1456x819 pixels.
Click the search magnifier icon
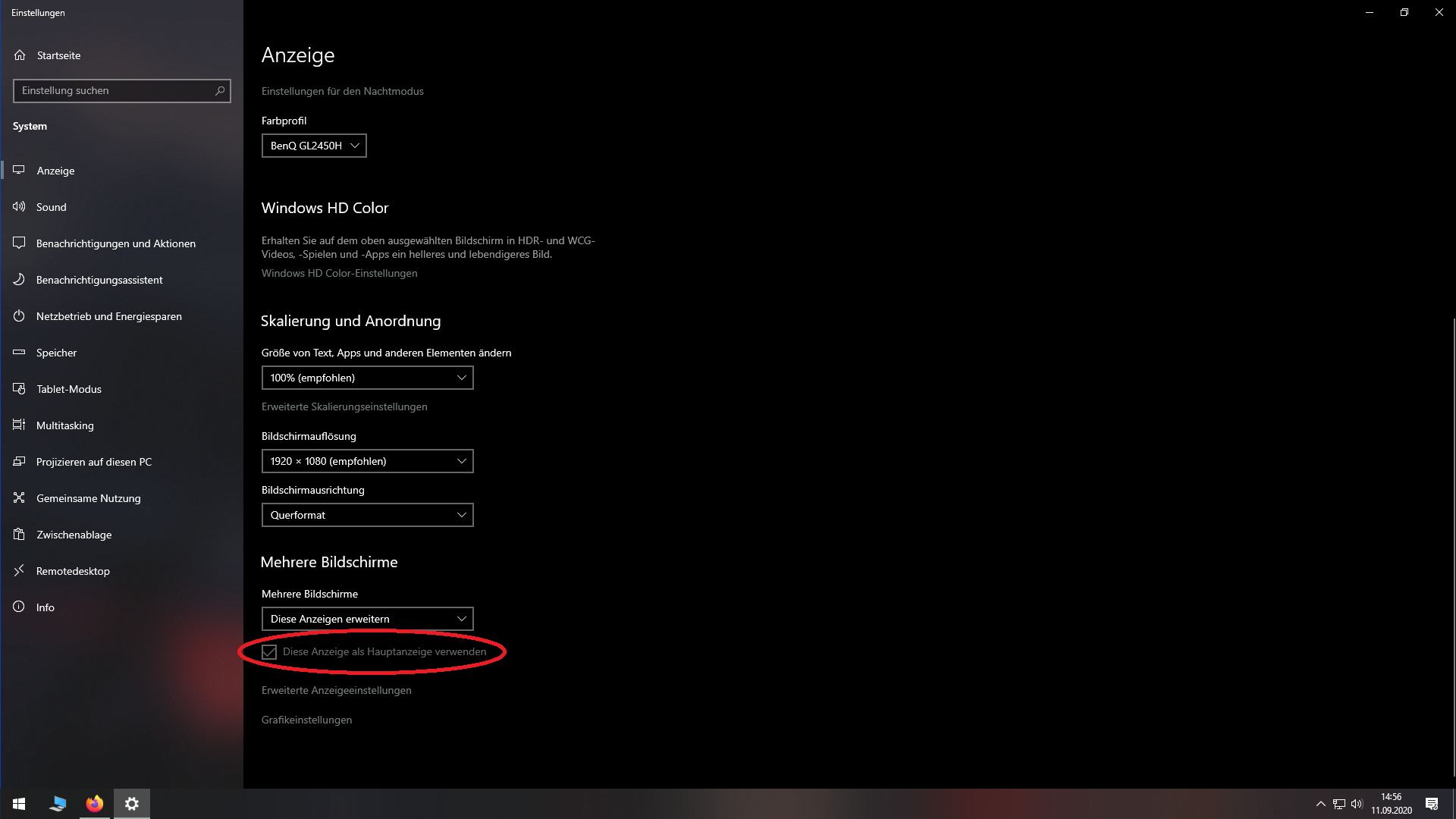(x=220, y=91)
